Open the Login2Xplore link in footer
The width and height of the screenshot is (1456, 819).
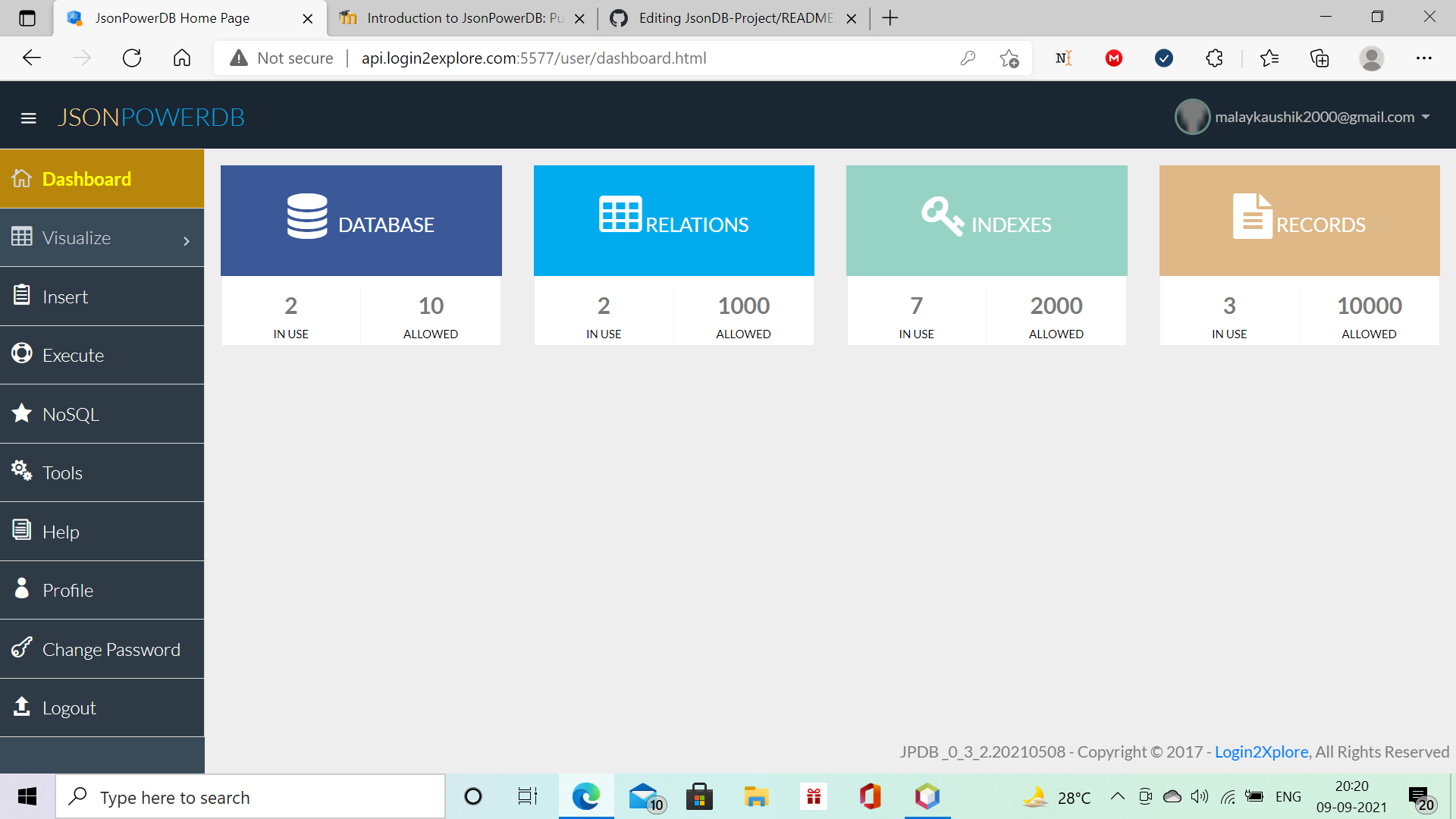[x=1261, y=752]
